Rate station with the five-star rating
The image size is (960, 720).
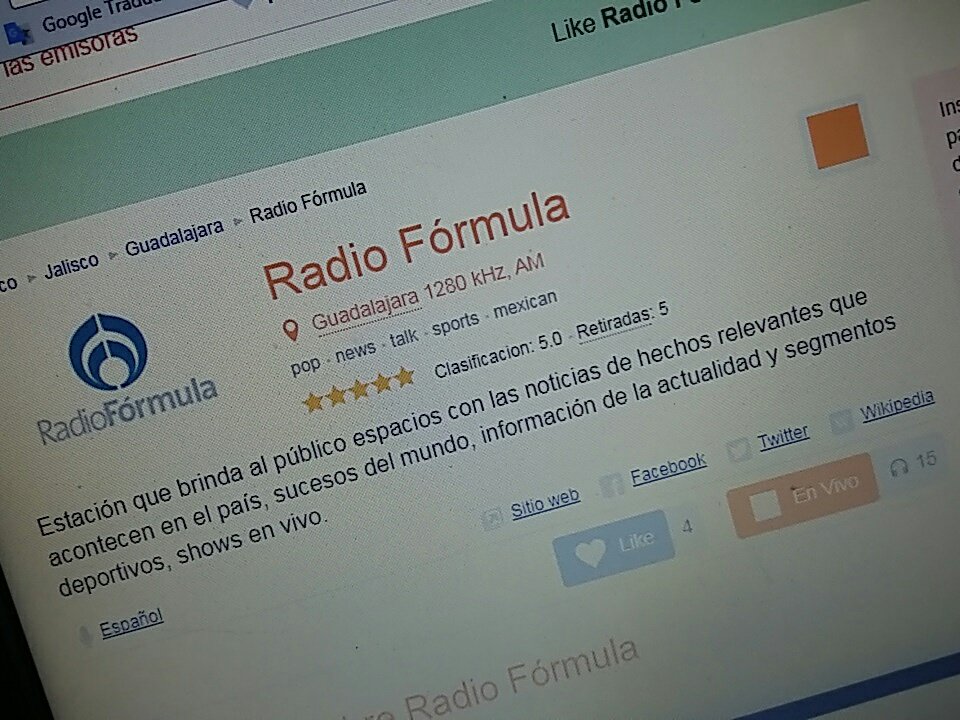click(359, 389)
